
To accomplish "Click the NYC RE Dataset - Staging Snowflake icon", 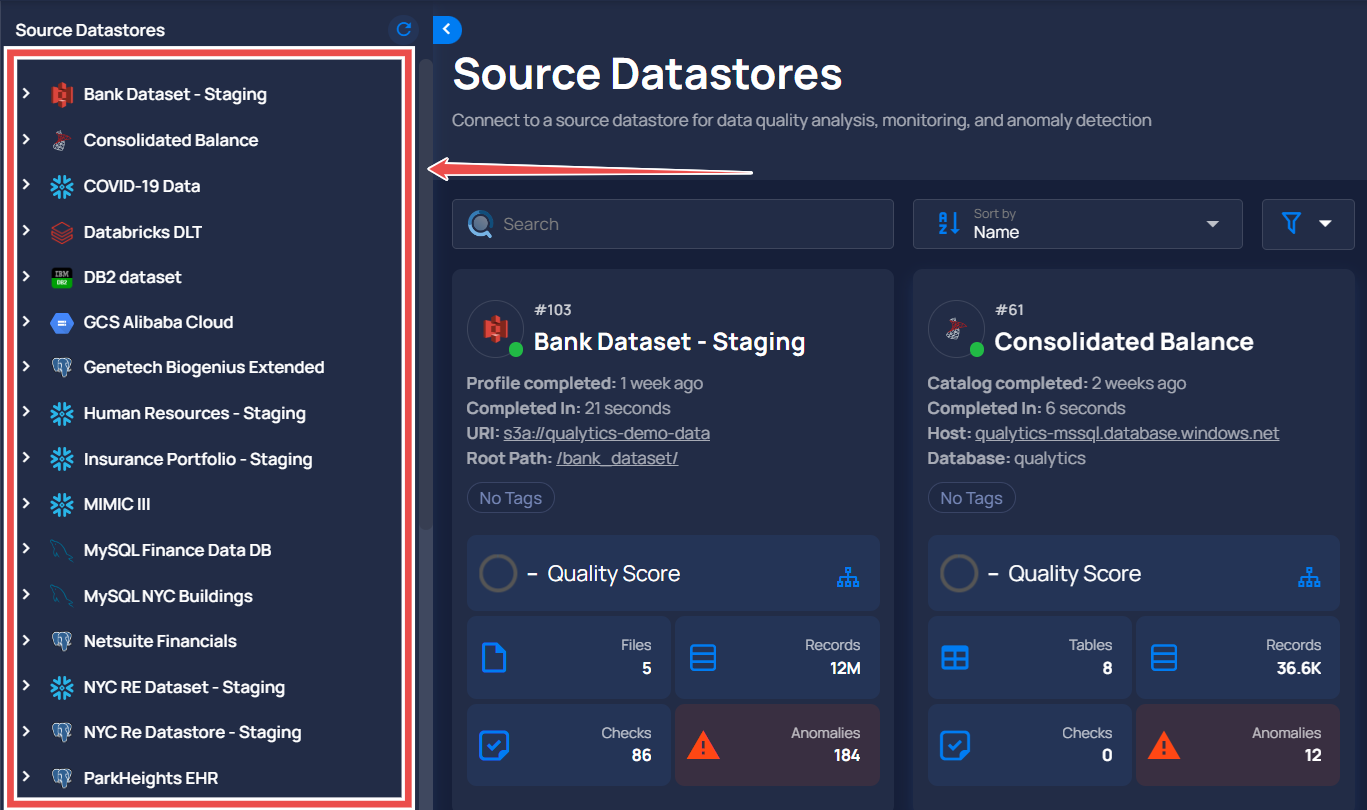I will click(62, 688).
